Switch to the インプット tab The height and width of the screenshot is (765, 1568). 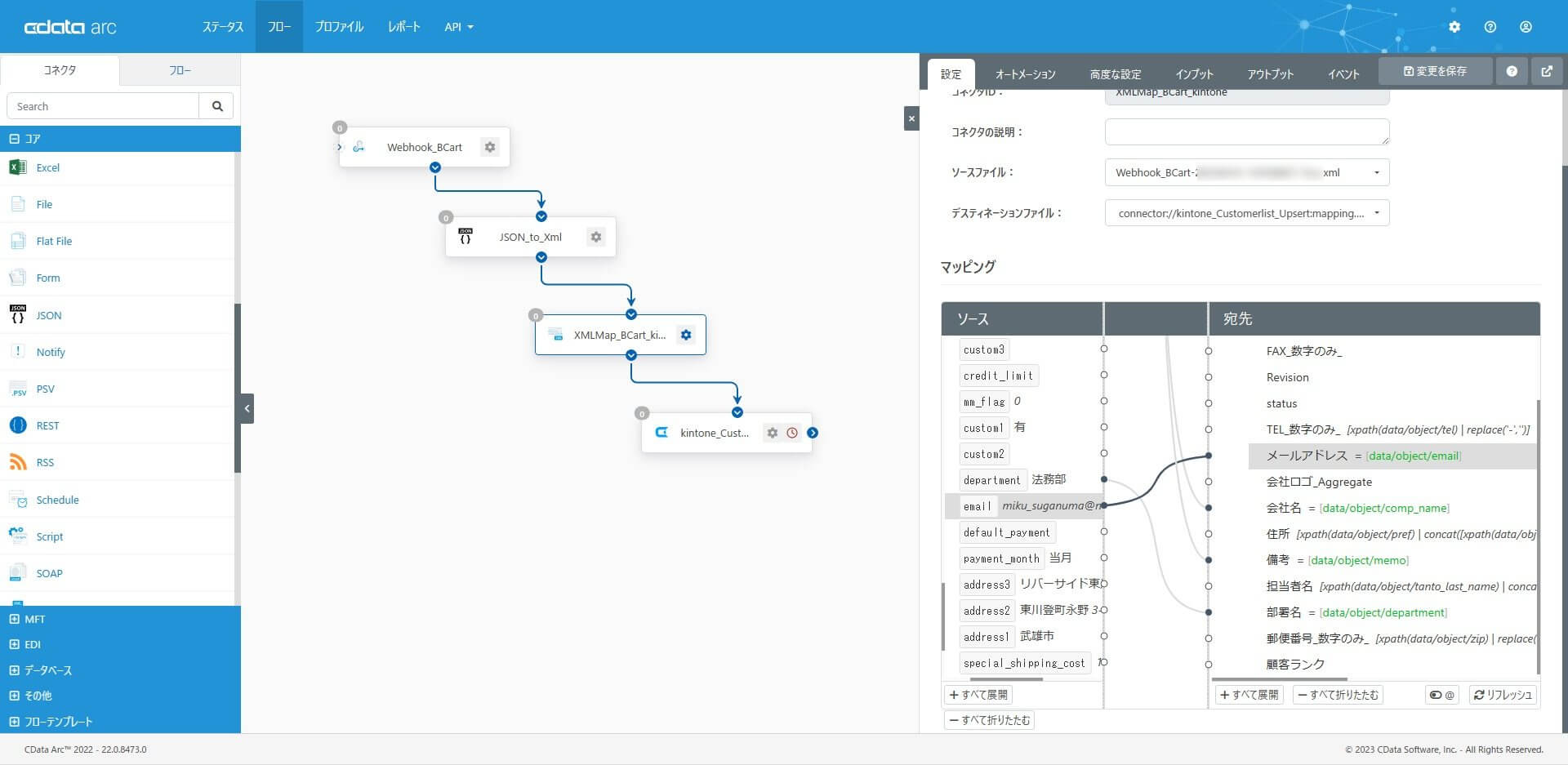tap(1195, 74)
